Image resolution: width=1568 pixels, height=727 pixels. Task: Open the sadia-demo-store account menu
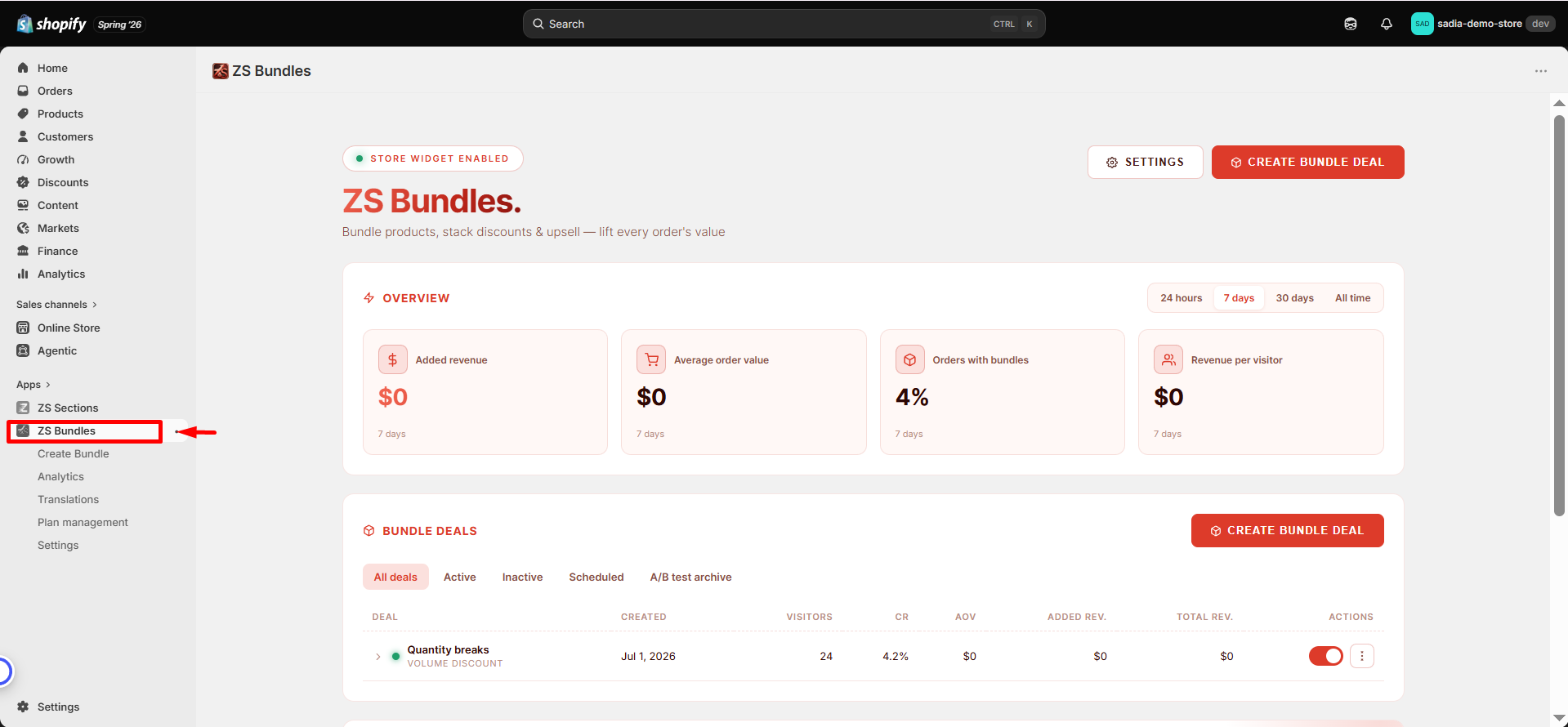click(1483, 24)
